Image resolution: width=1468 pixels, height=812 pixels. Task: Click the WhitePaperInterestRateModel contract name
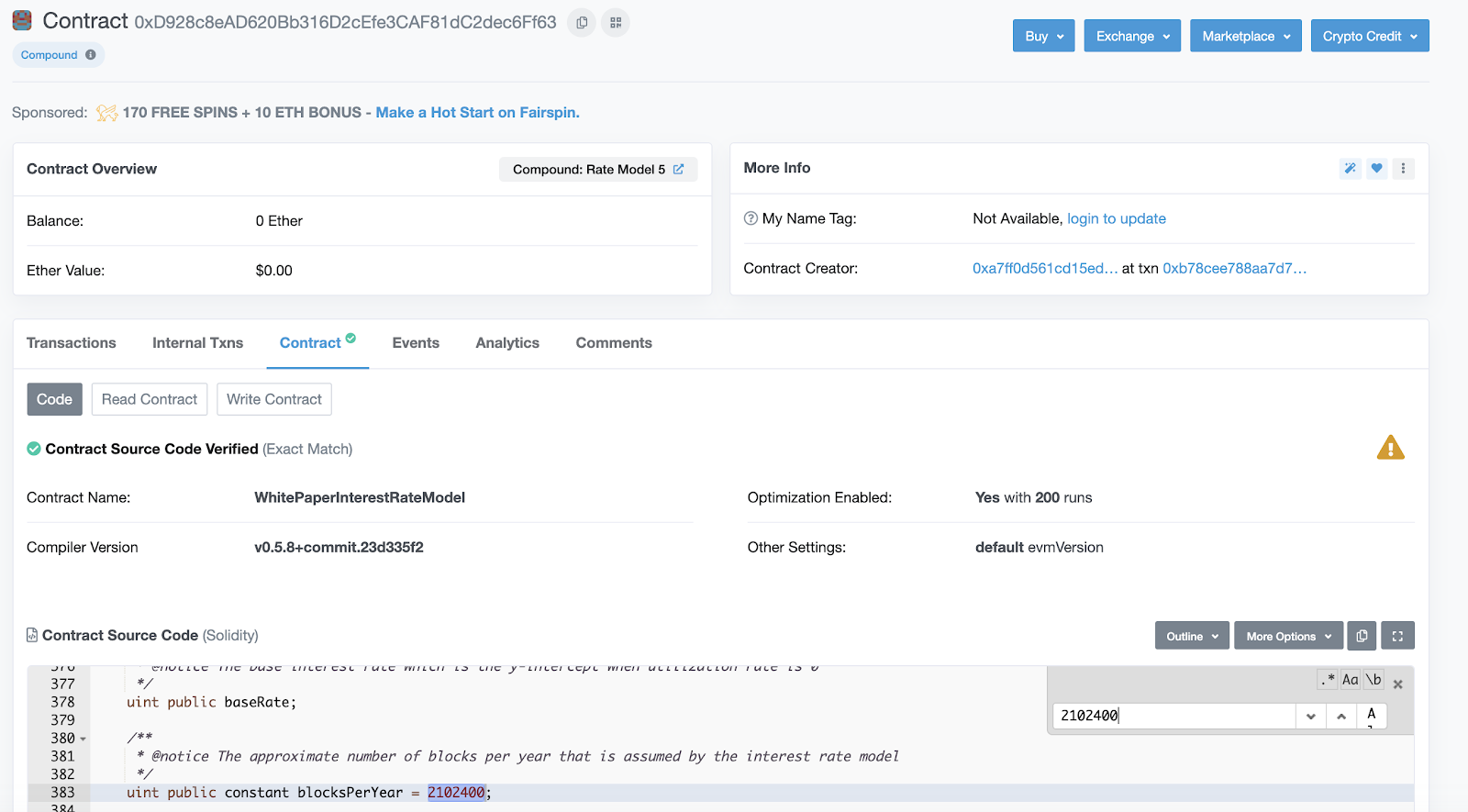point(360,497)
